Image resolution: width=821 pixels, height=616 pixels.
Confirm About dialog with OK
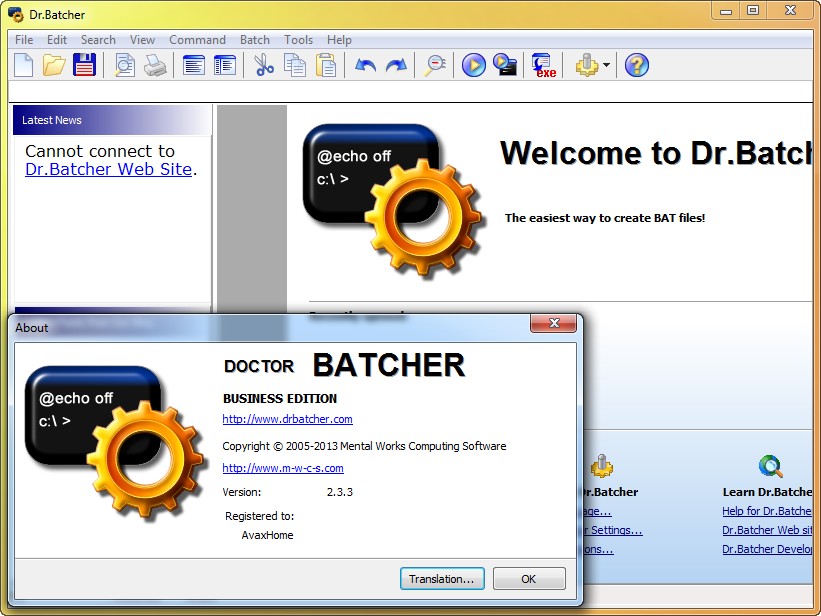point(529,579)
